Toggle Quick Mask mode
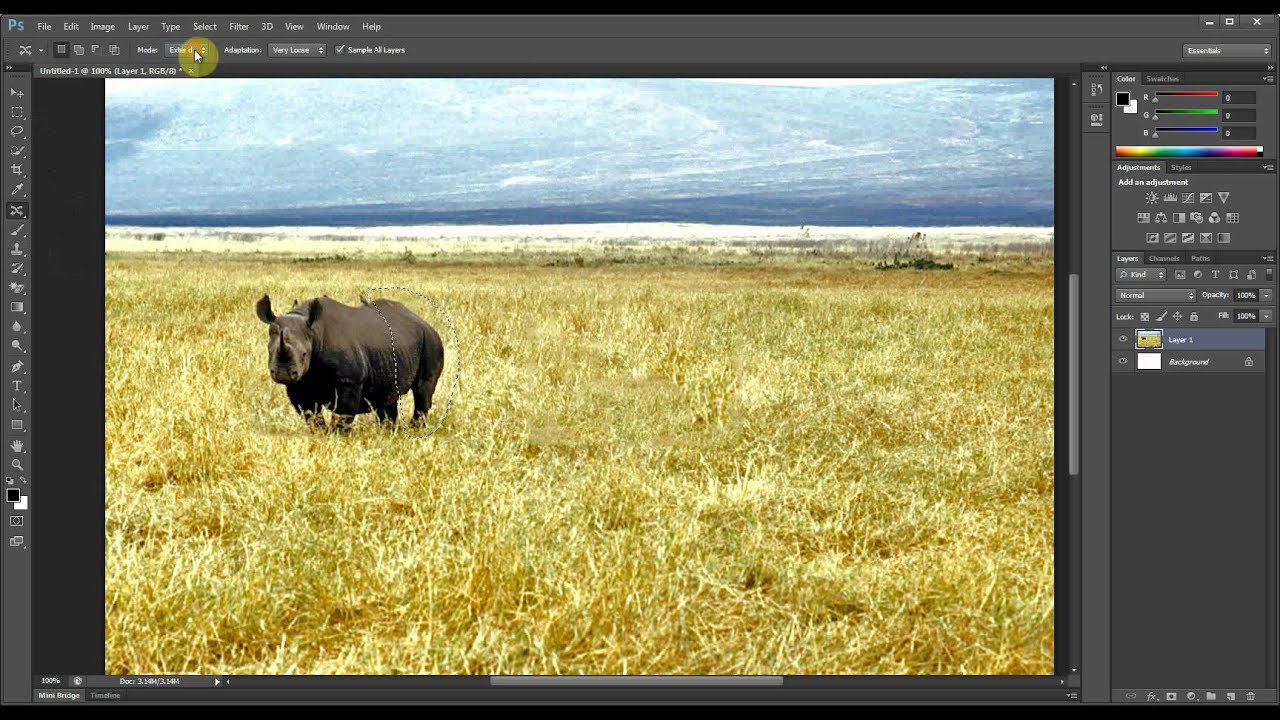 point(17,521)
